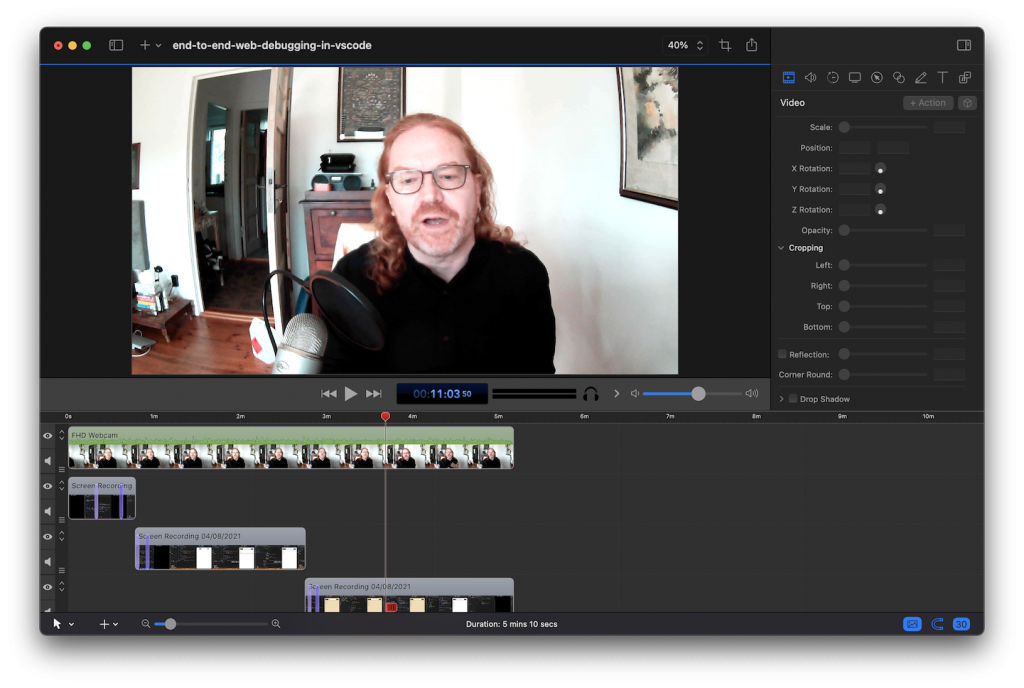Expand the Drop Shadow section
Image resolution: width=1024 pixels, height=688 pixels.
point(781,399)
